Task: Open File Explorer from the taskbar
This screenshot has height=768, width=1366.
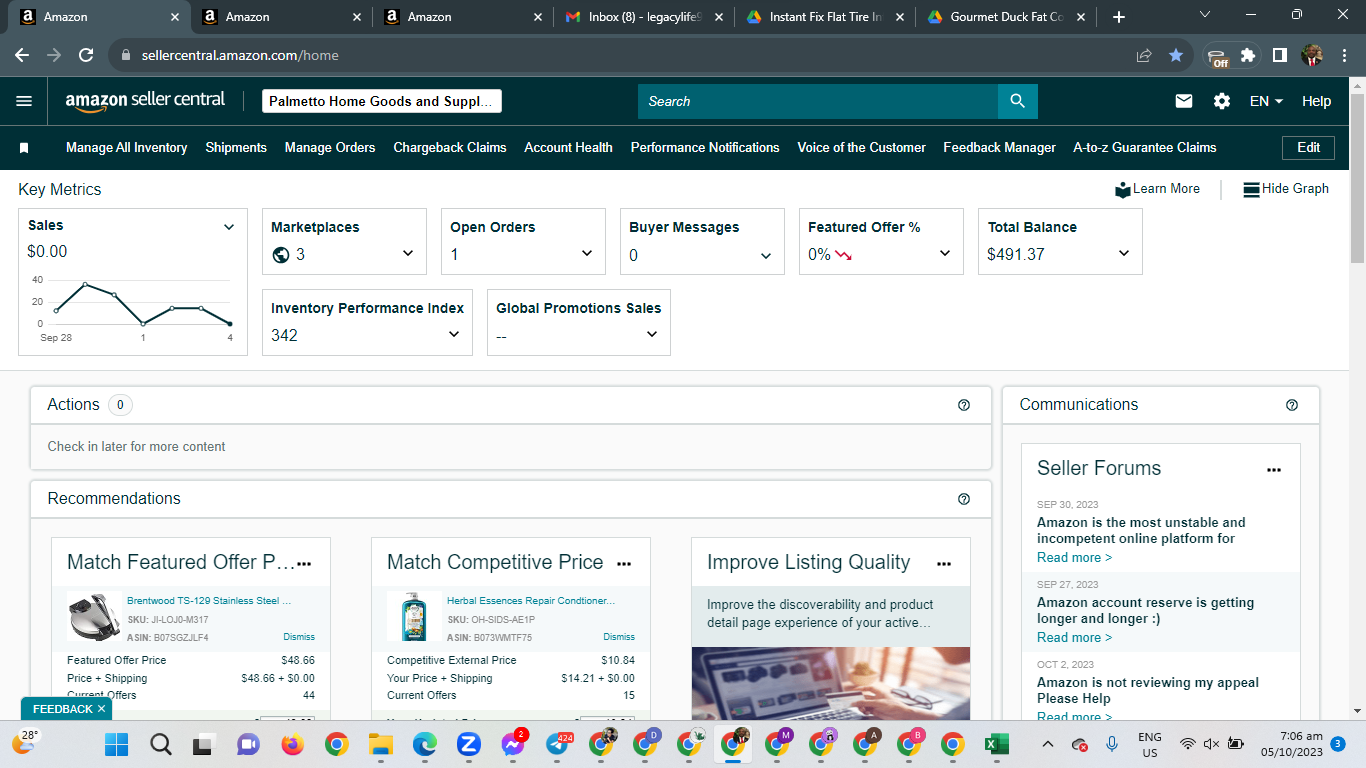Action: 380,744
